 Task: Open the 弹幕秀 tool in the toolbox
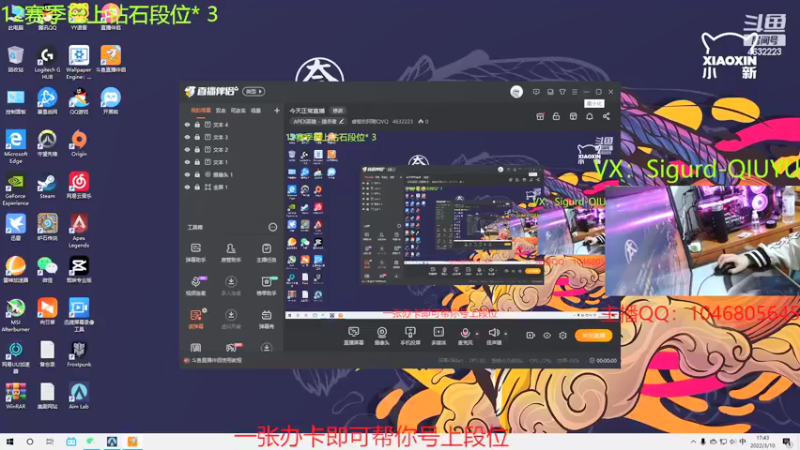tap(266, 319)
